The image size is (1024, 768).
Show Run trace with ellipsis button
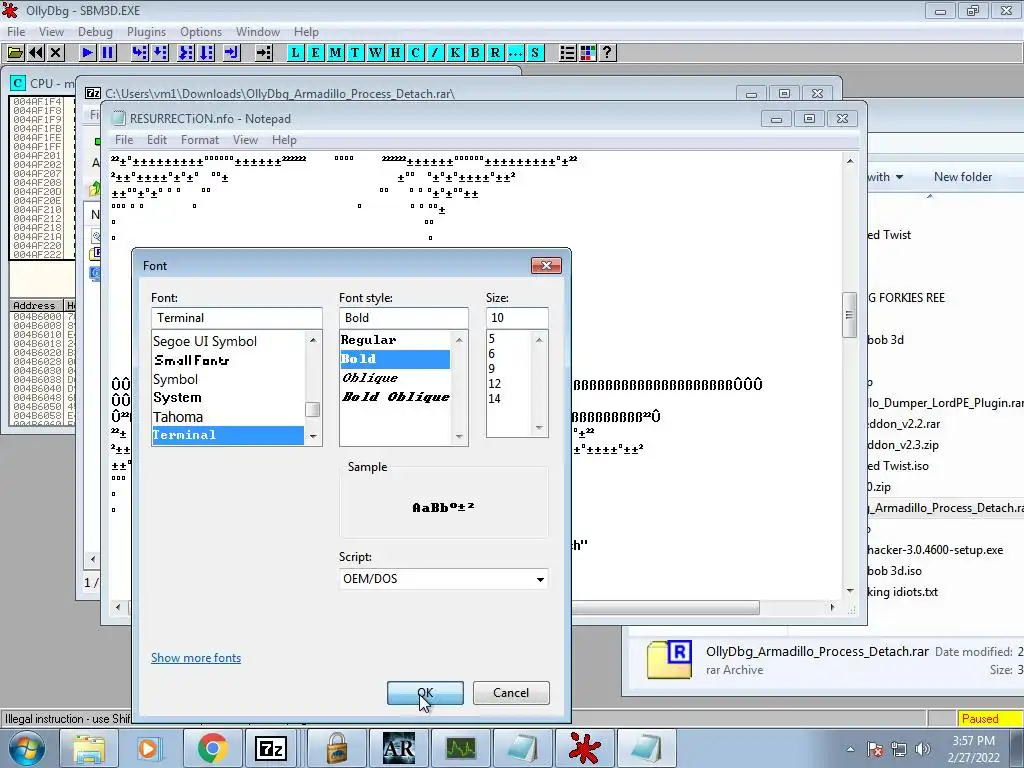point(515,53)
